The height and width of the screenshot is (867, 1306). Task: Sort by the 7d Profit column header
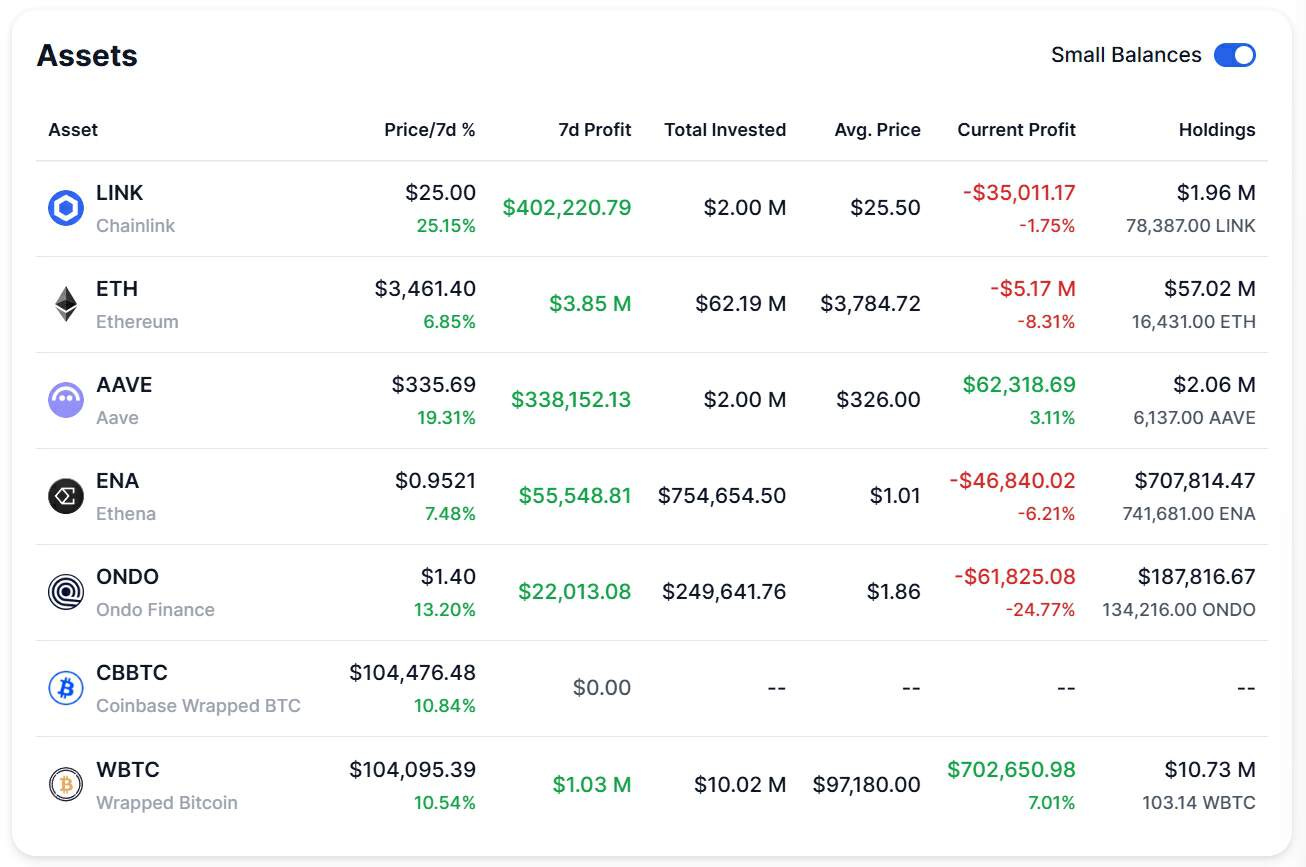pos(595,130)
